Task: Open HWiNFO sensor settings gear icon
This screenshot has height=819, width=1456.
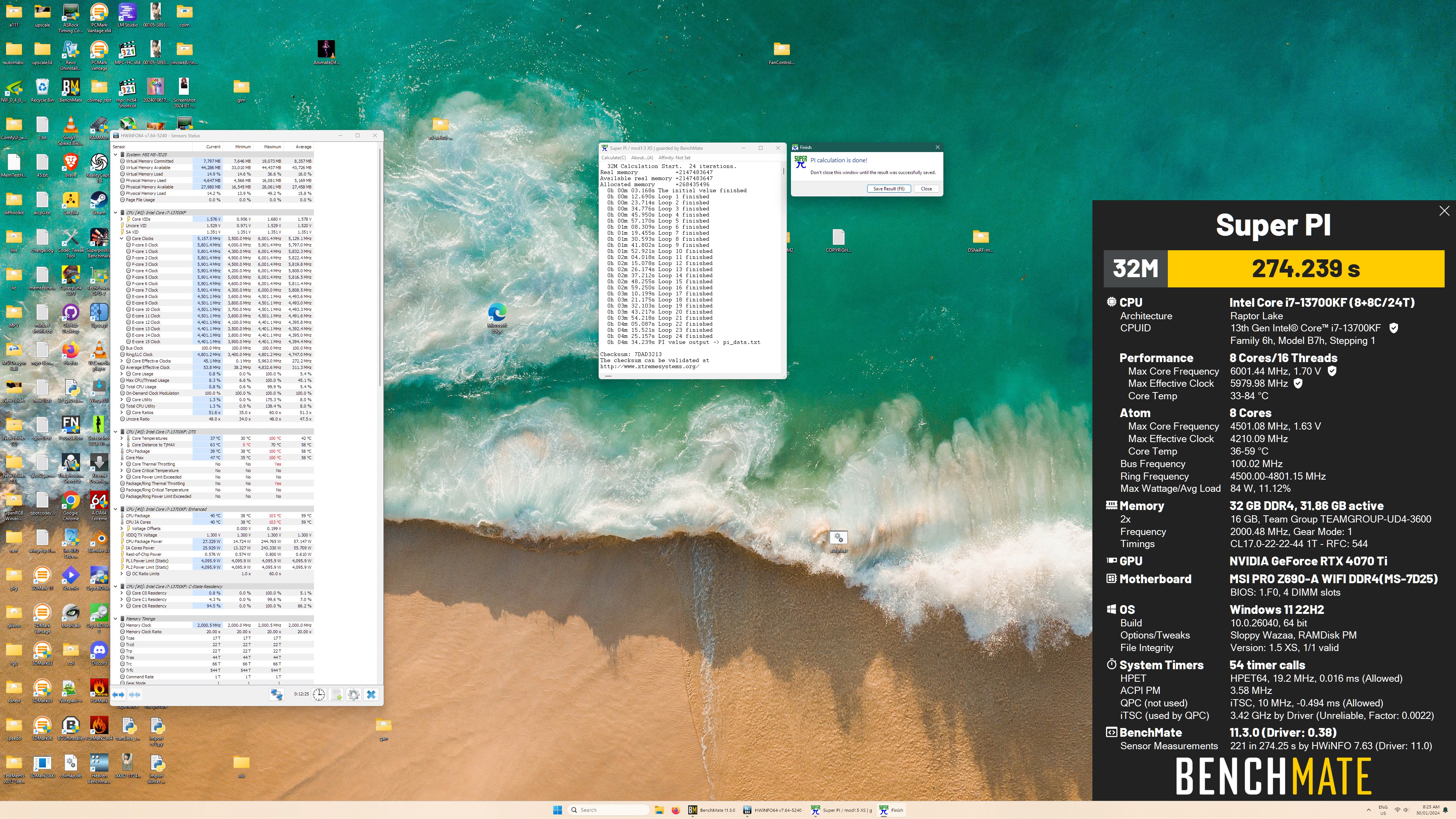Action: coord(354,695)
